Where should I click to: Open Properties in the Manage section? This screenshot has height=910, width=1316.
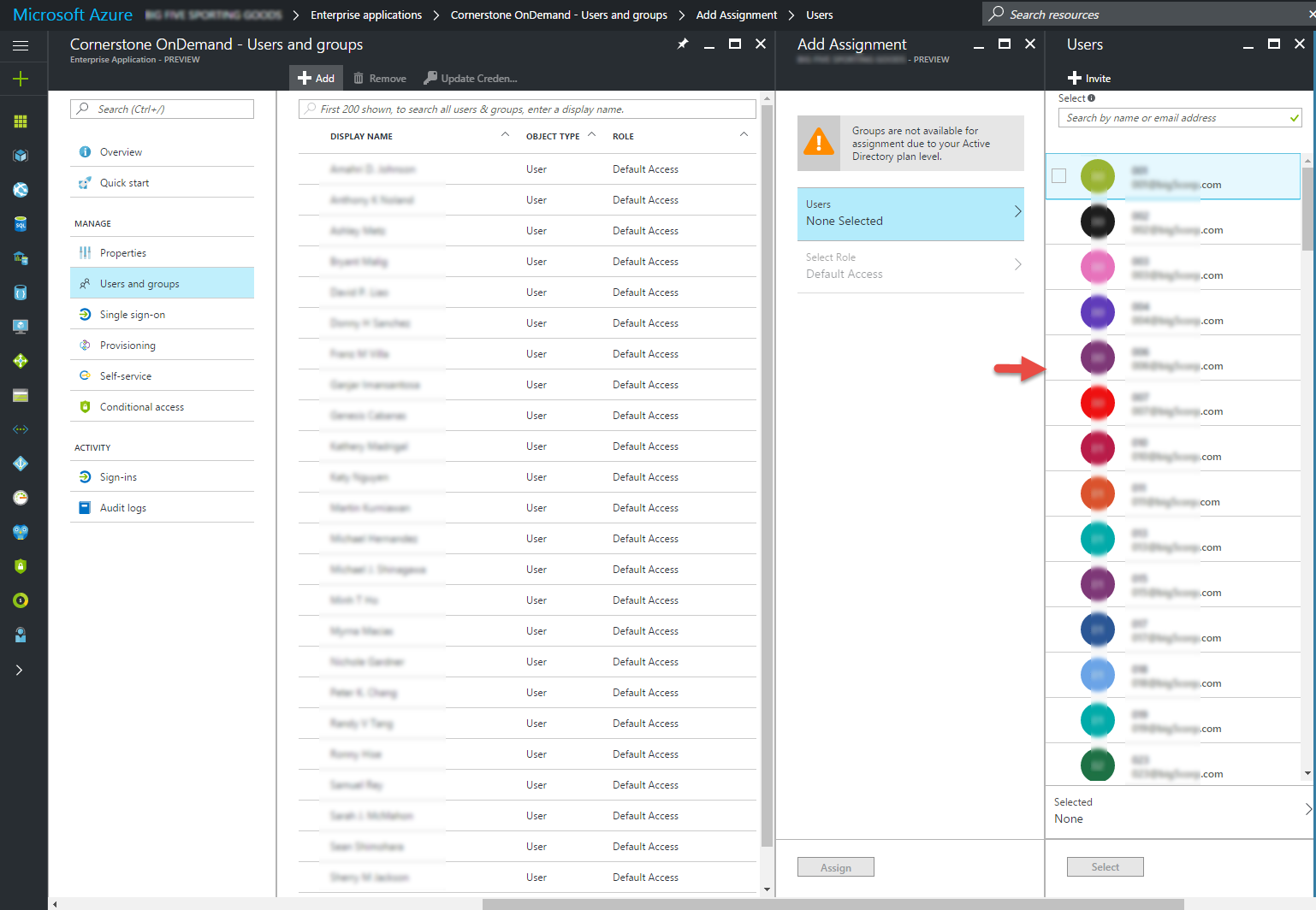coord(162,252)
